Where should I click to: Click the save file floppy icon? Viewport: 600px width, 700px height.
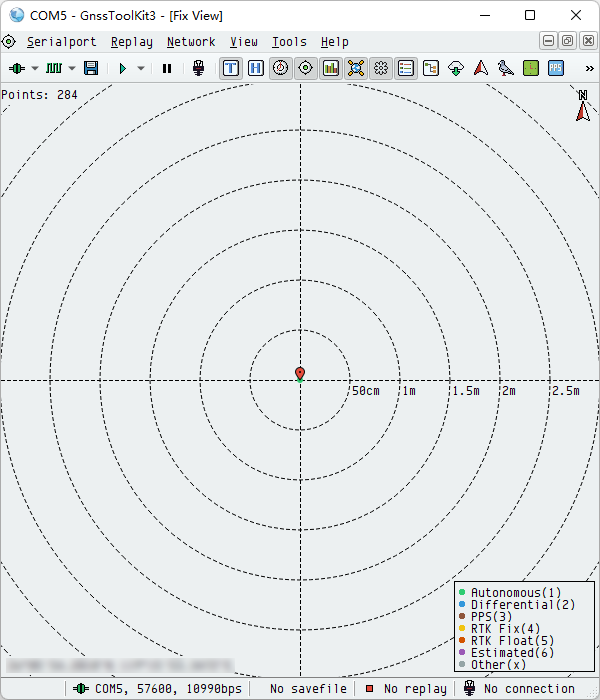click(x=91, y=68)
